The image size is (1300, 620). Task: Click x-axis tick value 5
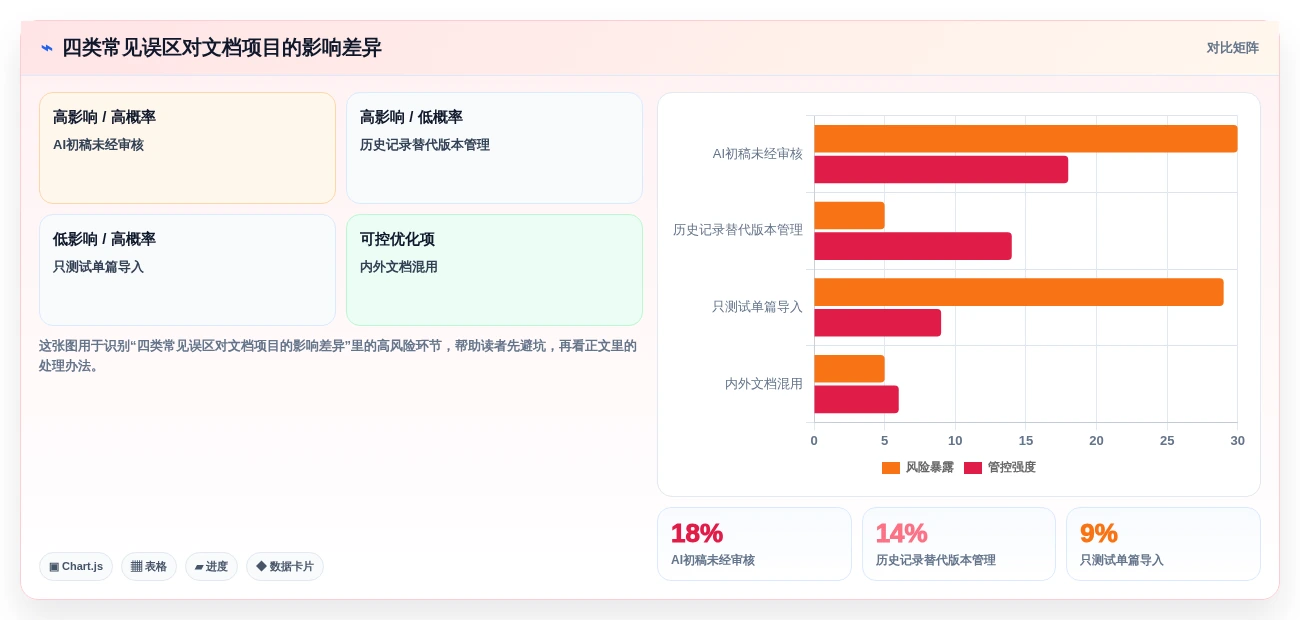tap(885, 441)
